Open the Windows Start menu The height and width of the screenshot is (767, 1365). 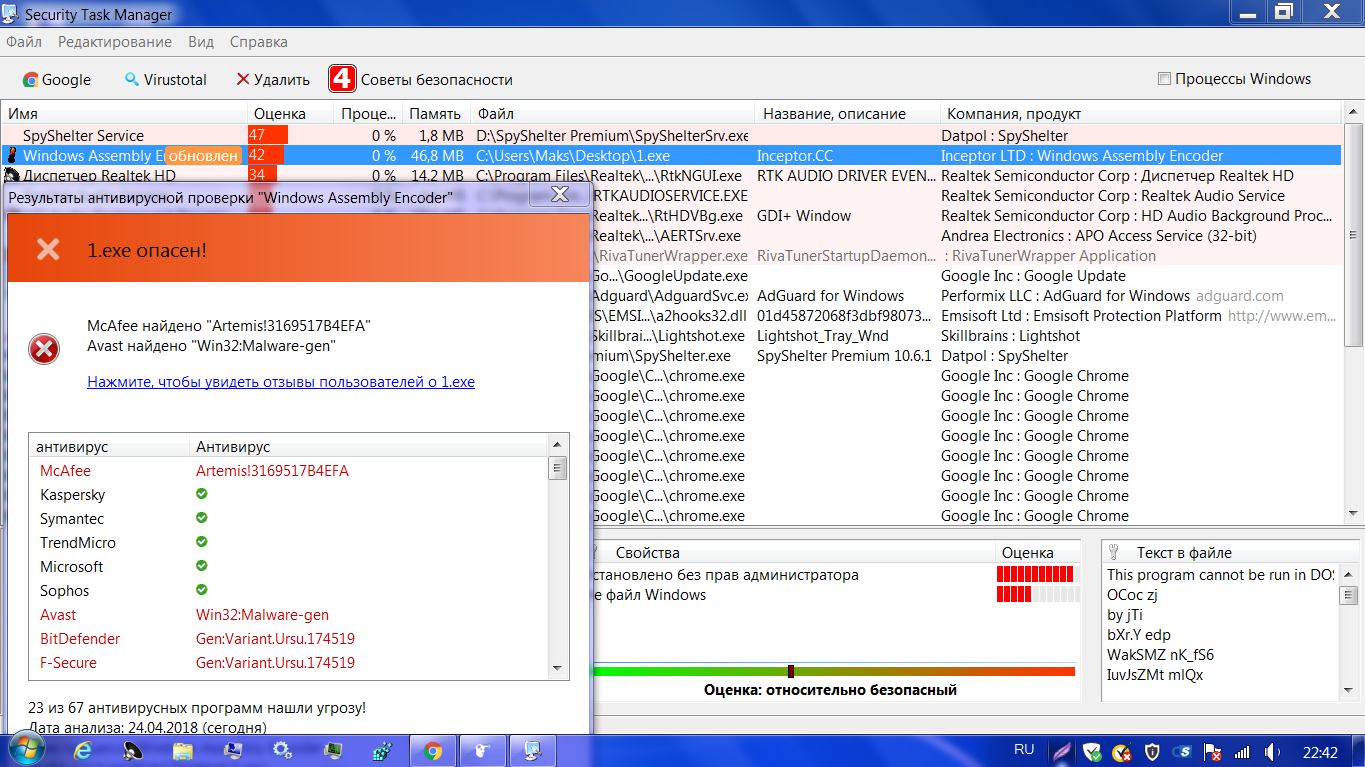pos(27,751)
